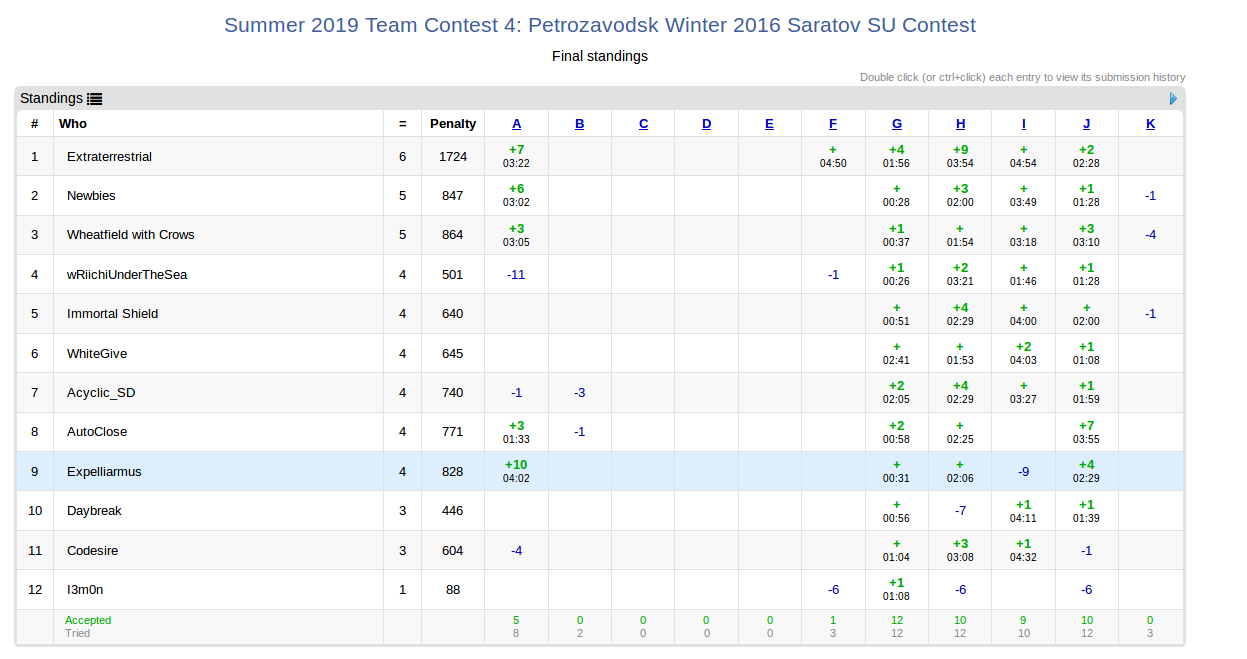Click wRiichiUnderTheSea's -11 attempt cell
1247x659 pixels.
(x=517, y=275)
